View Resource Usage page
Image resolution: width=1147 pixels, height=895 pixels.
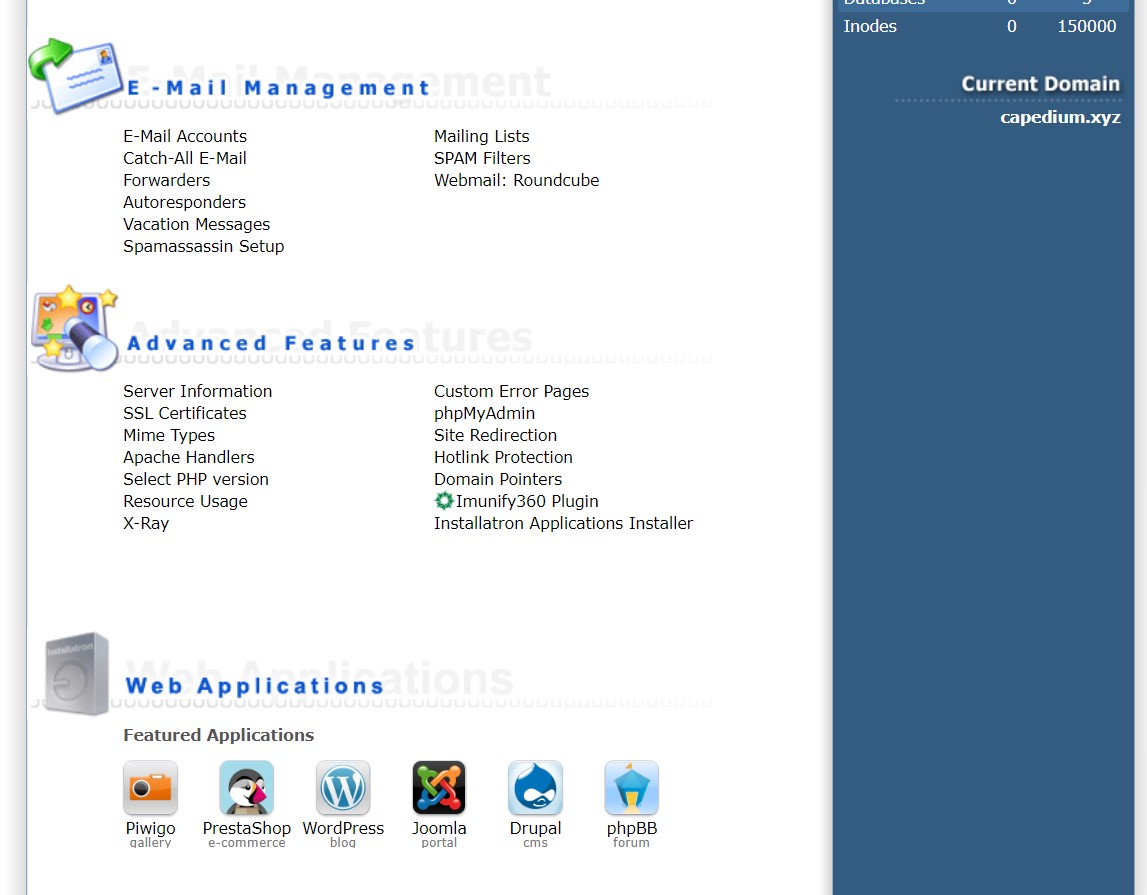(x=185, y=501)
